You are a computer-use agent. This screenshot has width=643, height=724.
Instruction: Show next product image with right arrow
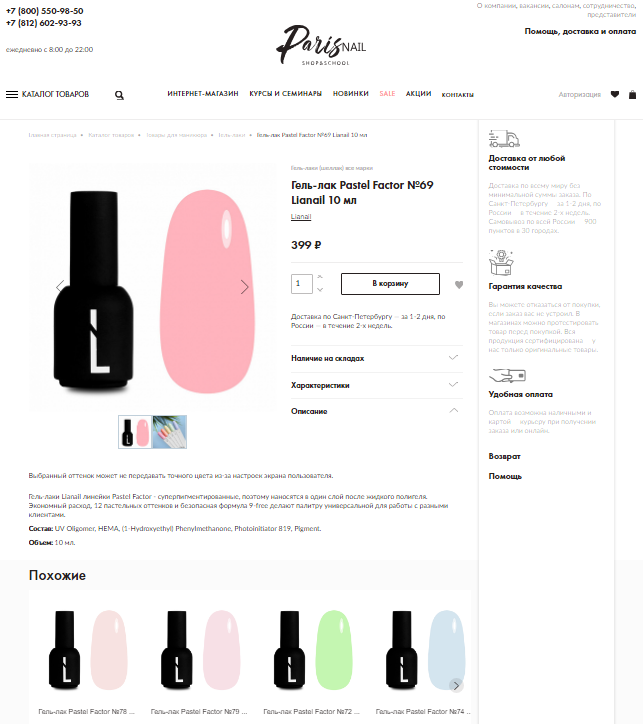pyautogui.click(x=245, y=287)
